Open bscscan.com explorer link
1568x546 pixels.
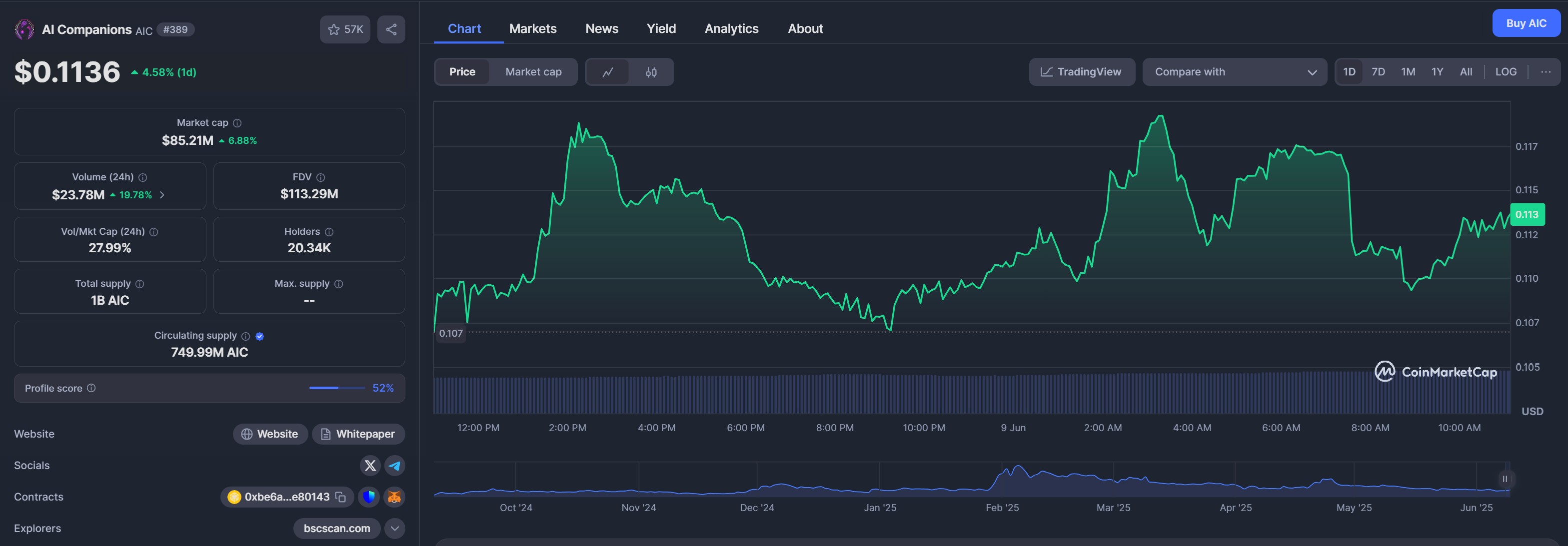tap(336, 529)
